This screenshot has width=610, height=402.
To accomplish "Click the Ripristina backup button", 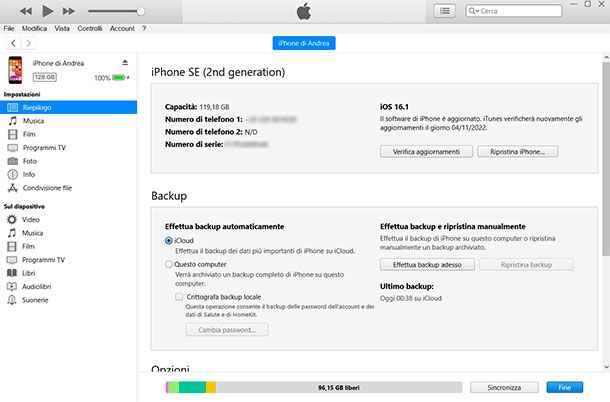I will click(526, 265).
